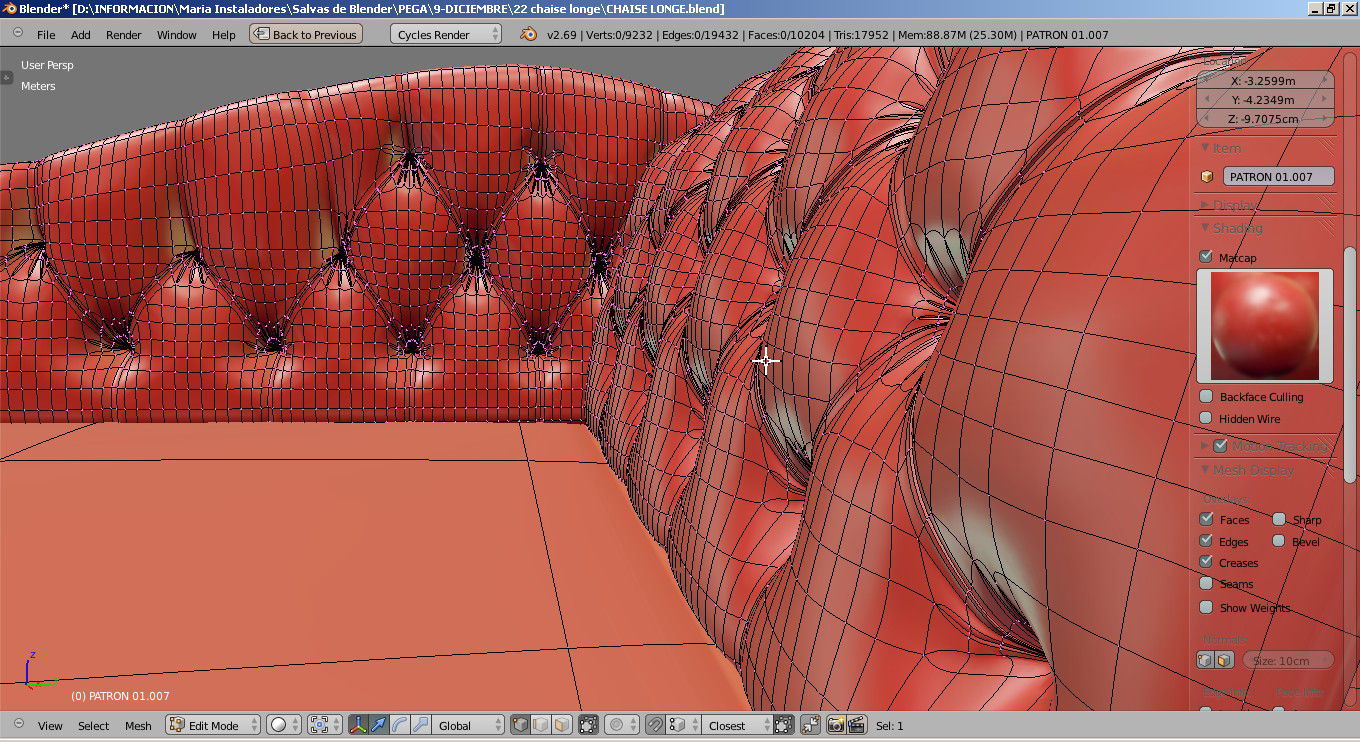Open the Render menu
The height and width of the screenshot is (742, 1360).
point(124,34)
